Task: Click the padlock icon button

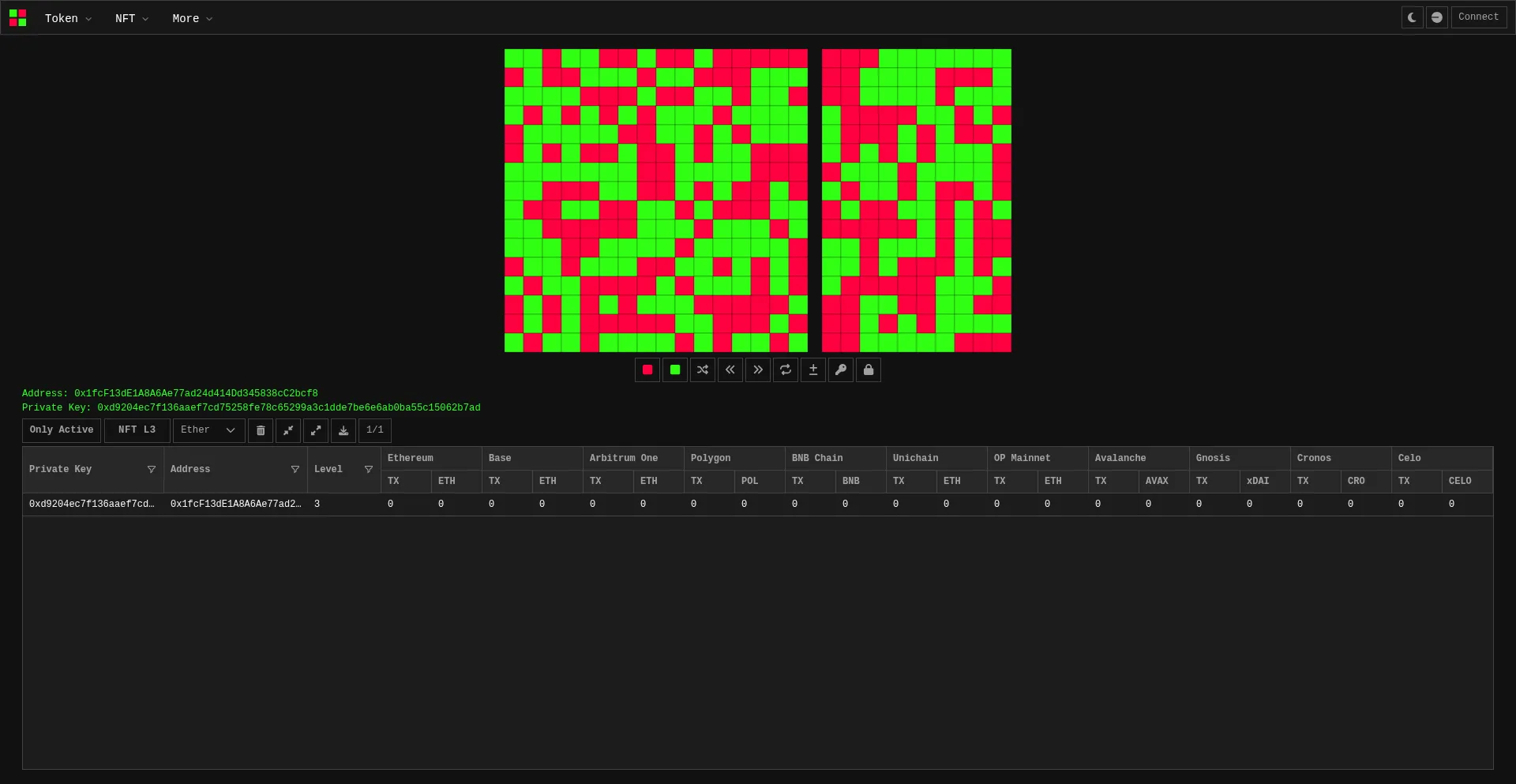Action: pos(868,369)
